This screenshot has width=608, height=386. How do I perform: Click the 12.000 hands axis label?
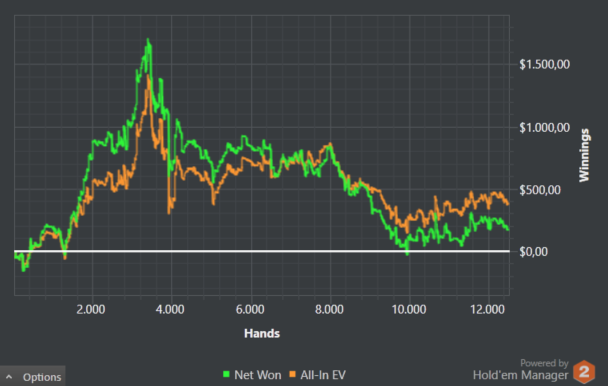pos(487,309)
